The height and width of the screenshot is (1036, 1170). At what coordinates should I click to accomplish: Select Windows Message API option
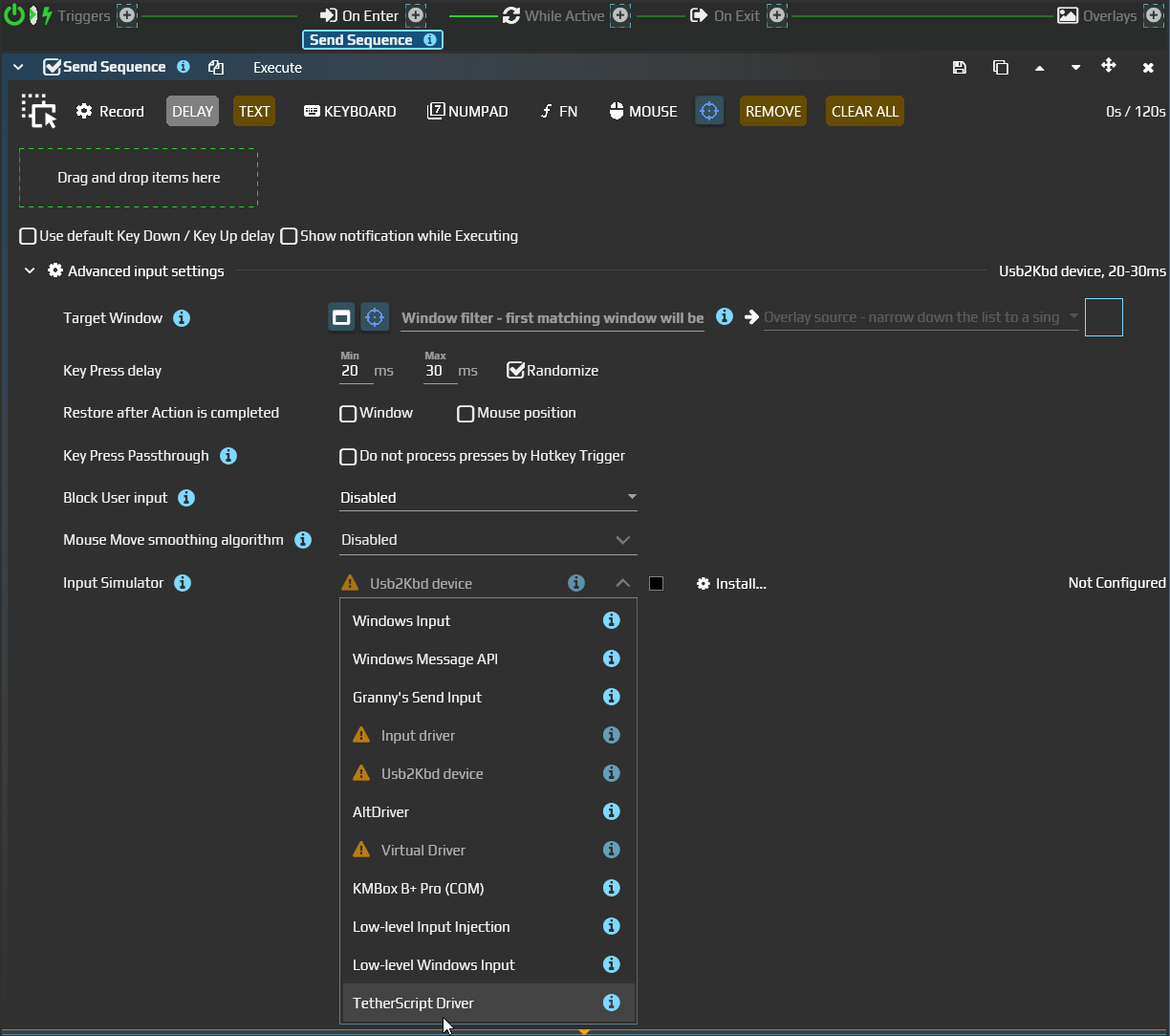[x=488, y=659]
